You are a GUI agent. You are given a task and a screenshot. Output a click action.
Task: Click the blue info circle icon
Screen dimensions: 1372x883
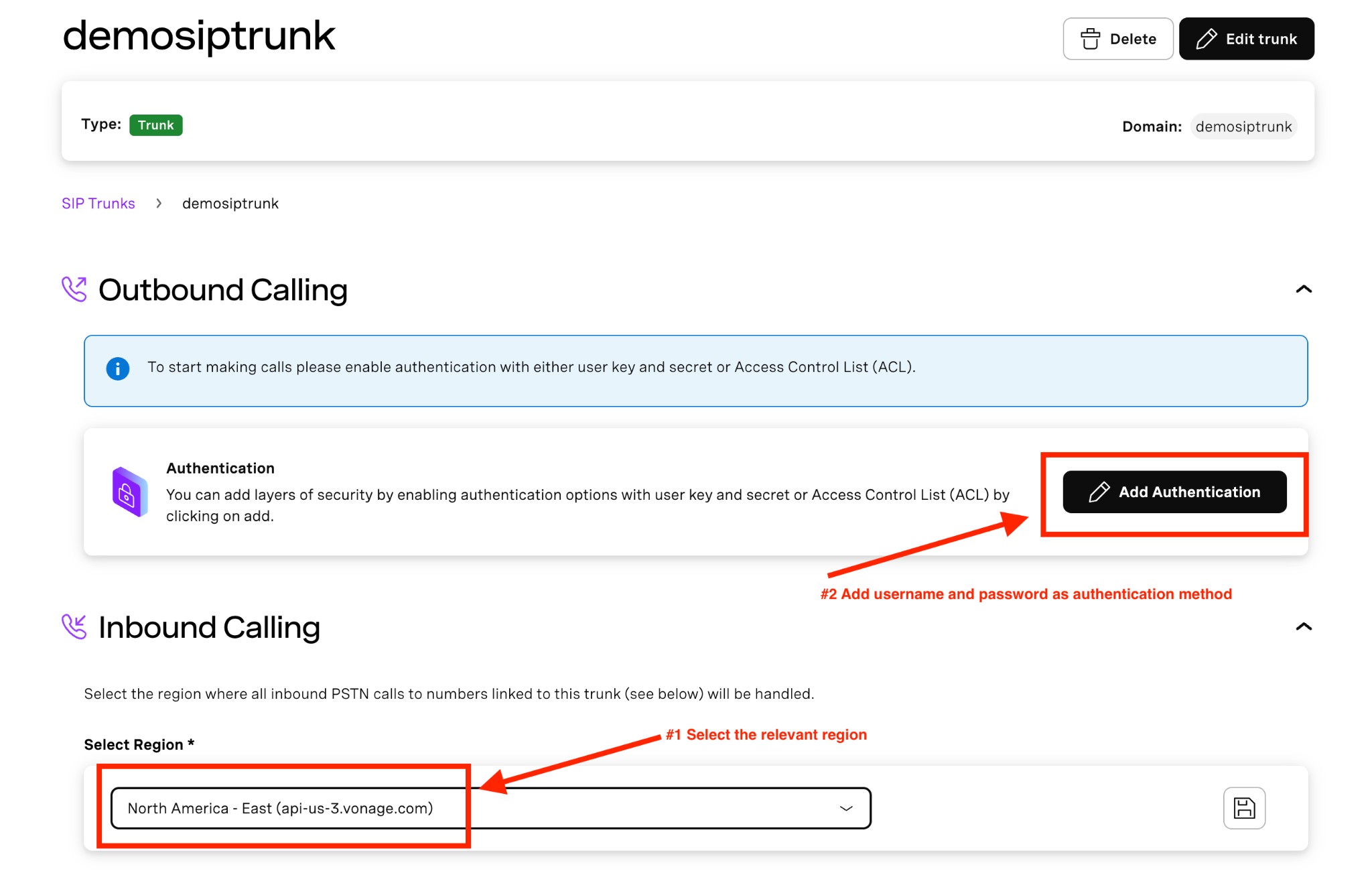point(118,368)
